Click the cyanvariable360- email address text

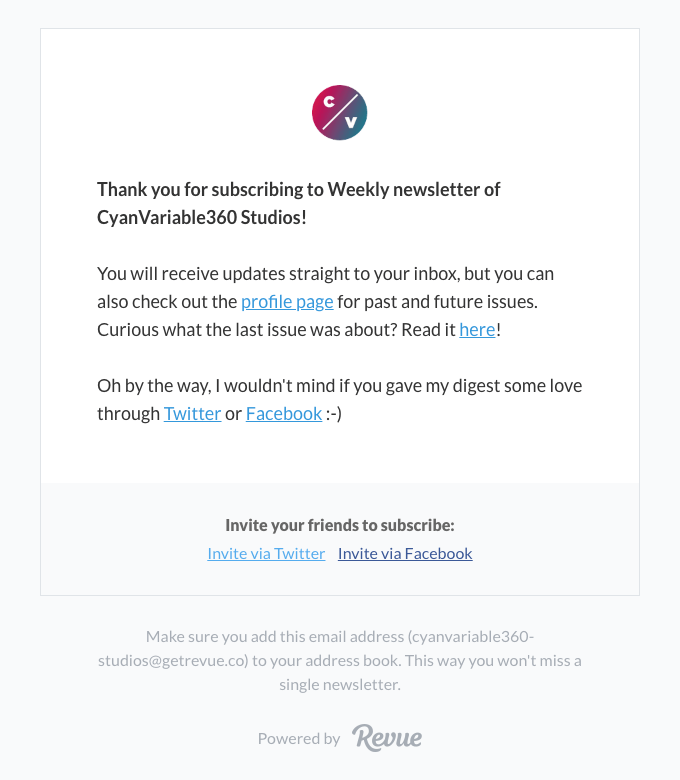click(471, 637)
